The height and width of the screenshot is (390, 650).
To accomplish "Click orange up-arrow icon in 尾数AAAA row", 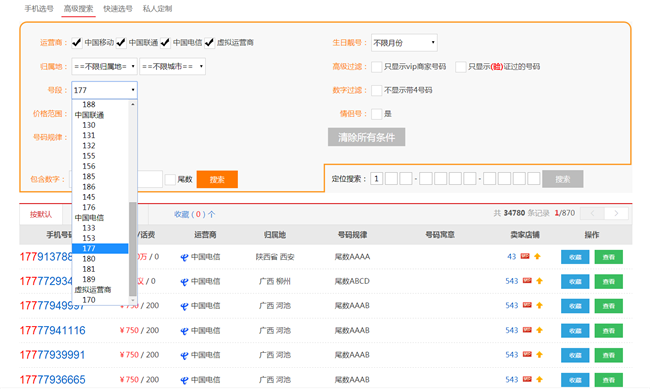I will 538,256.
